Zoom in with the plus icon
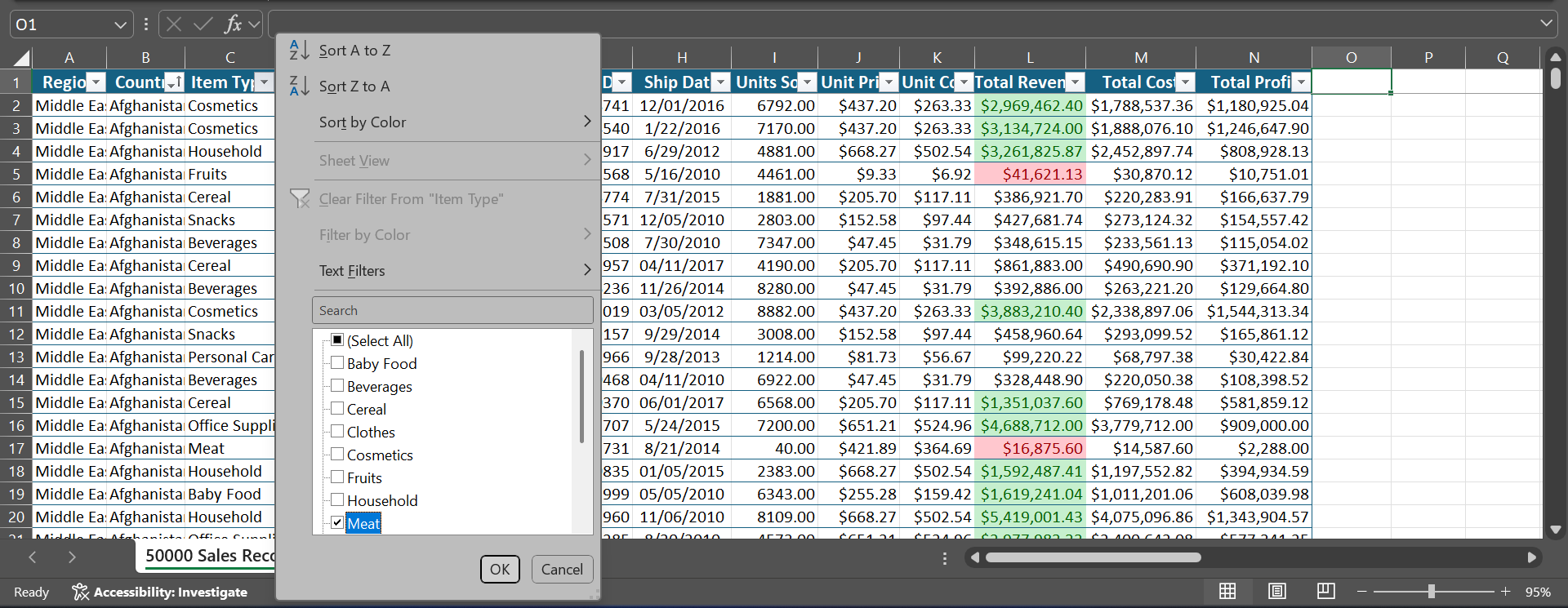 pyautogui.click(x=1505, y=592)
